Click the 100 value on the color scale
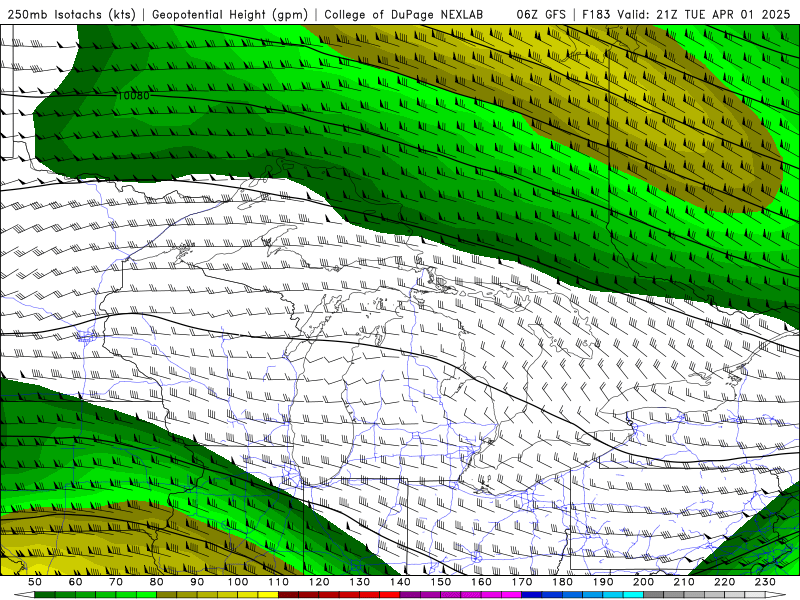Screen dimensions: 800x600 (238, 582)
